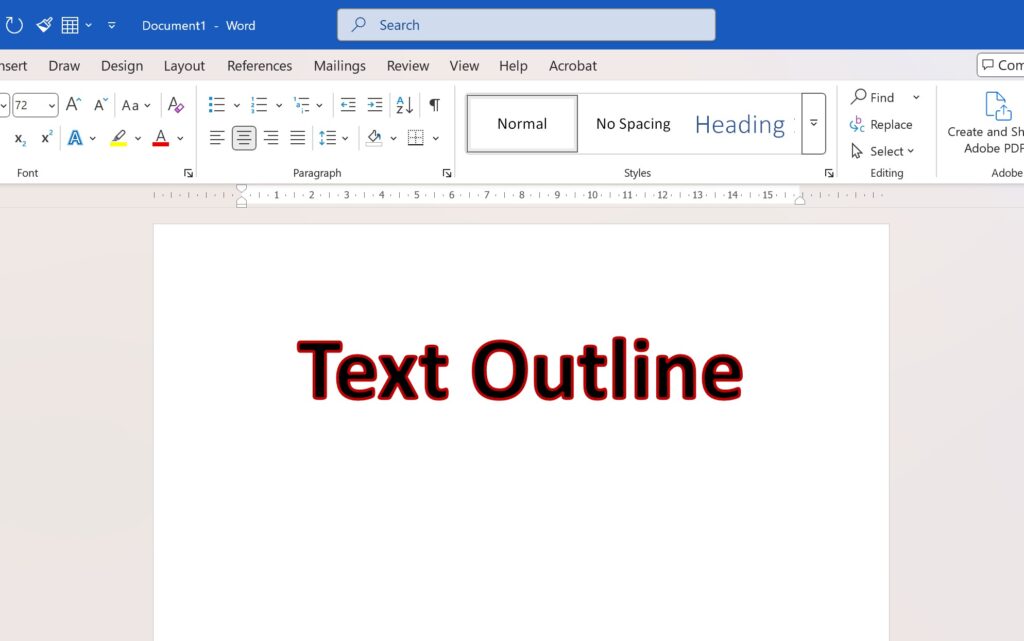The image size is (1024, 641).
Task: Open Line Spacing dropdown arrow
Action: point(345,138)
